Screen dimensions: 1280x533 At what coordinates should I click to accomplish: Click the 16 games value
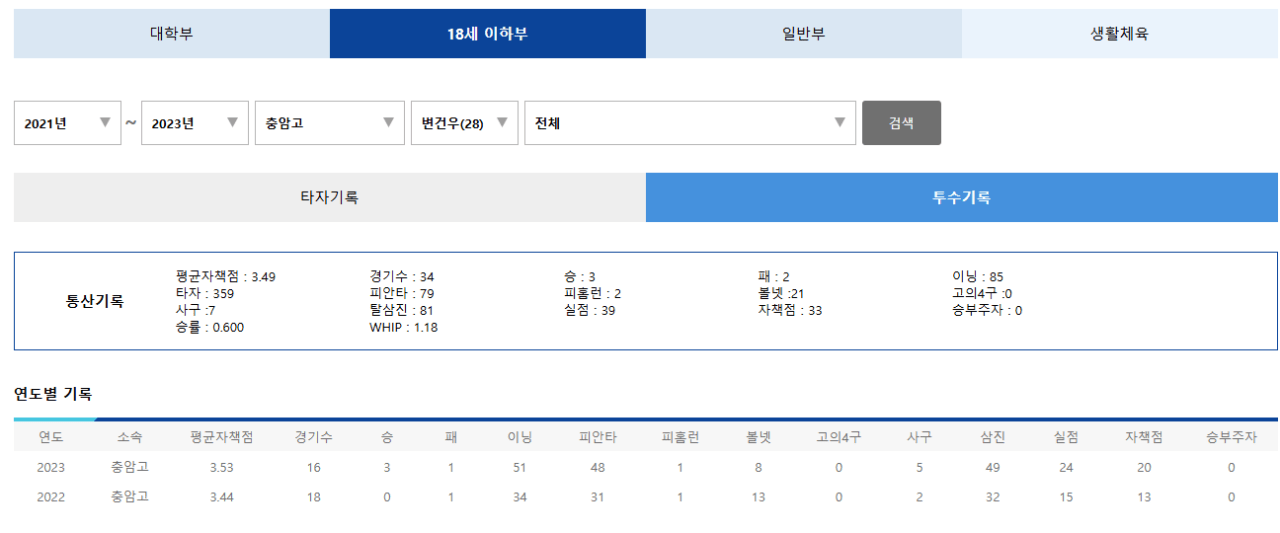pyautogui.click(x=314, y=467)
